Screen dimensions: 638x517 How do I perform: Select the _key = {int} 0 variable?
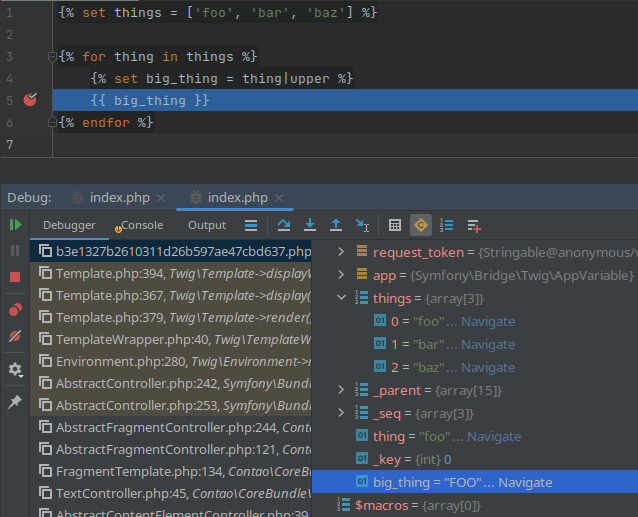475,459
